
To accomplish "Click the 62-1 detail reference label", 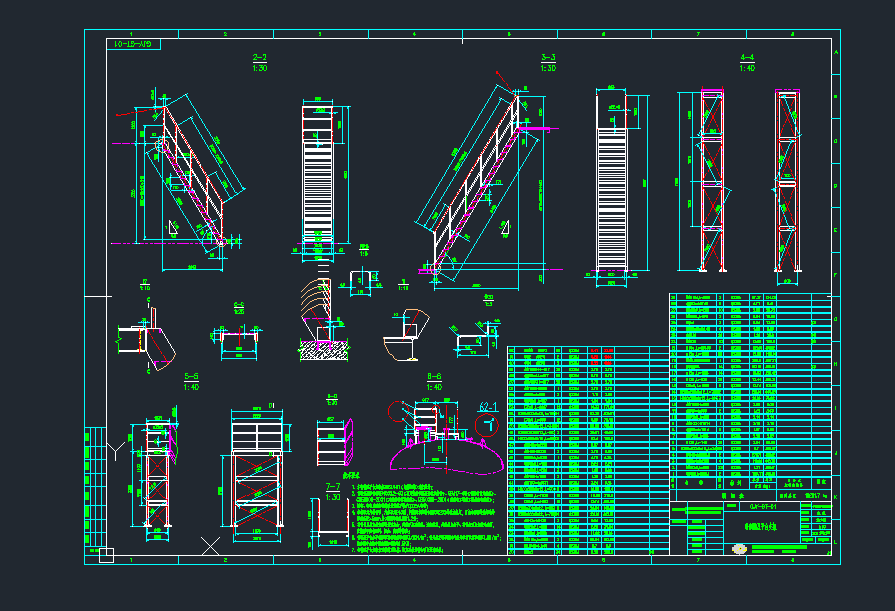I will click(x=488, y=407).
